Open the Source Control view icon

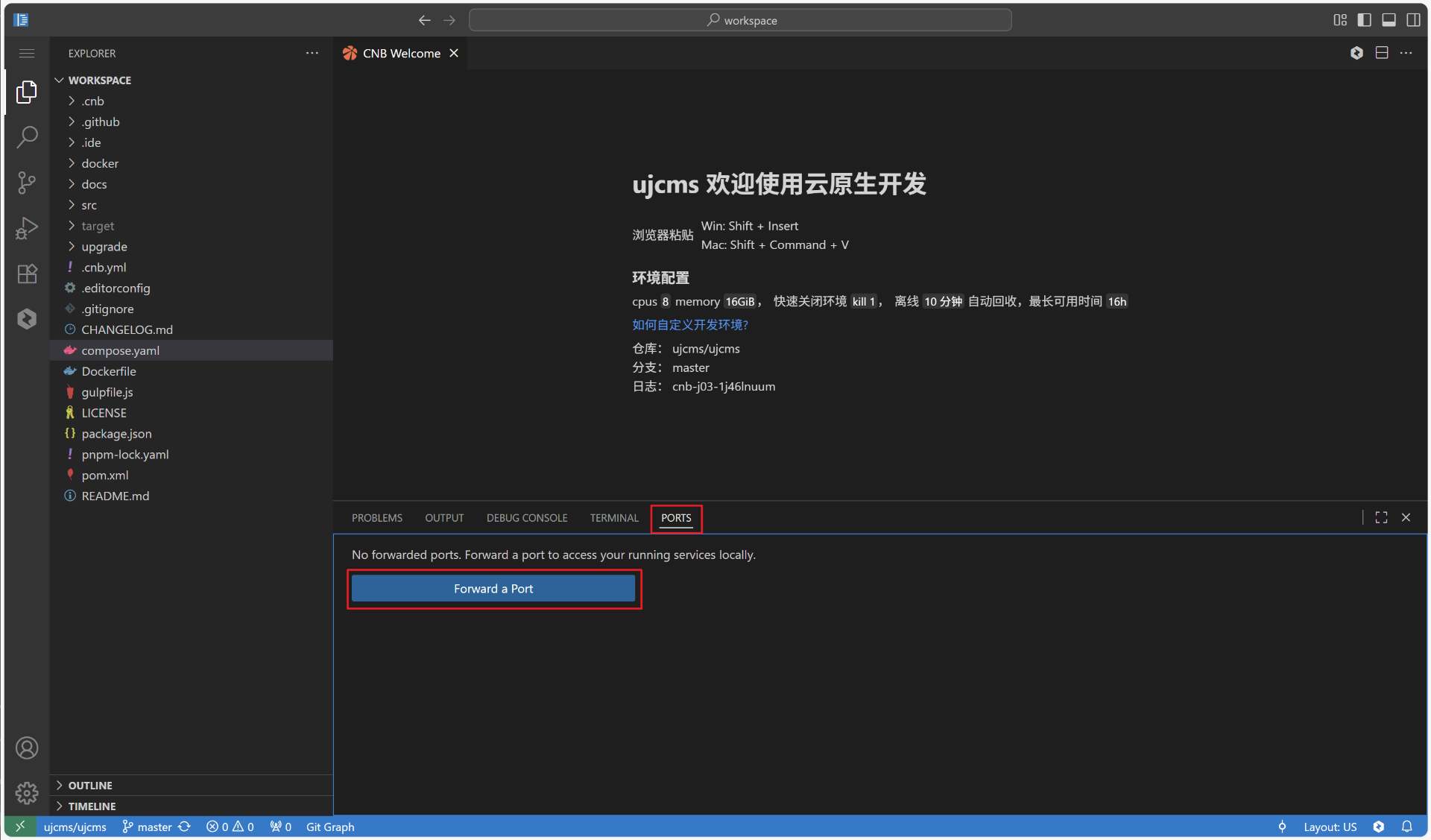pyautogui.click(x=27, y=183)
